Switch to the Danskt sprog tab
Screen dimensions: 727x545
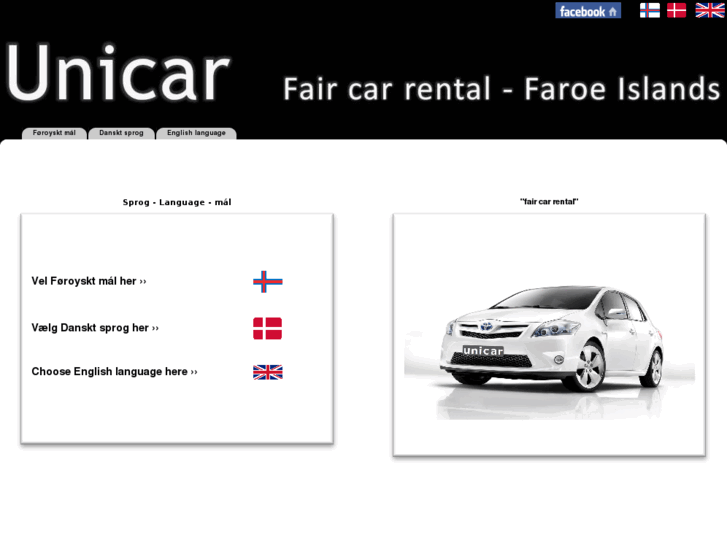(121, 133)
